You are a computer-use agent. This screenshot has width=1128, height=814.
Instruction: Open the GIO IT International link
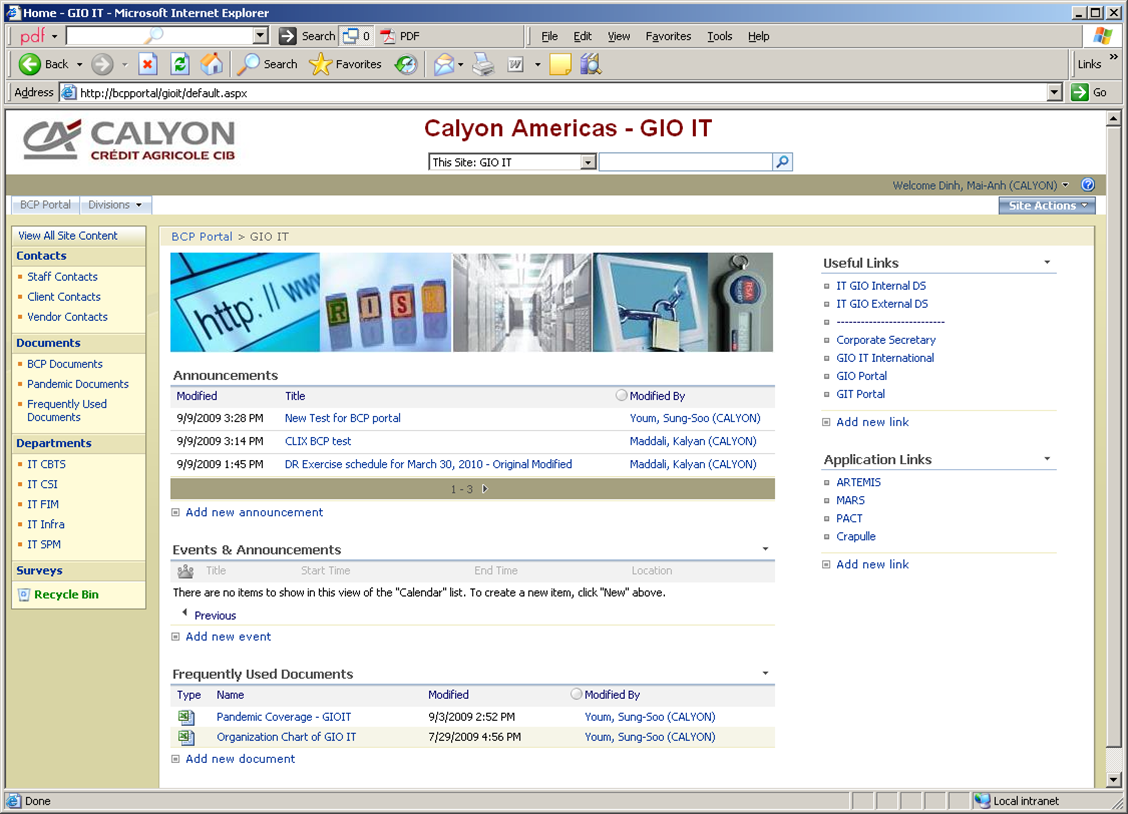[x=885, y=358]
